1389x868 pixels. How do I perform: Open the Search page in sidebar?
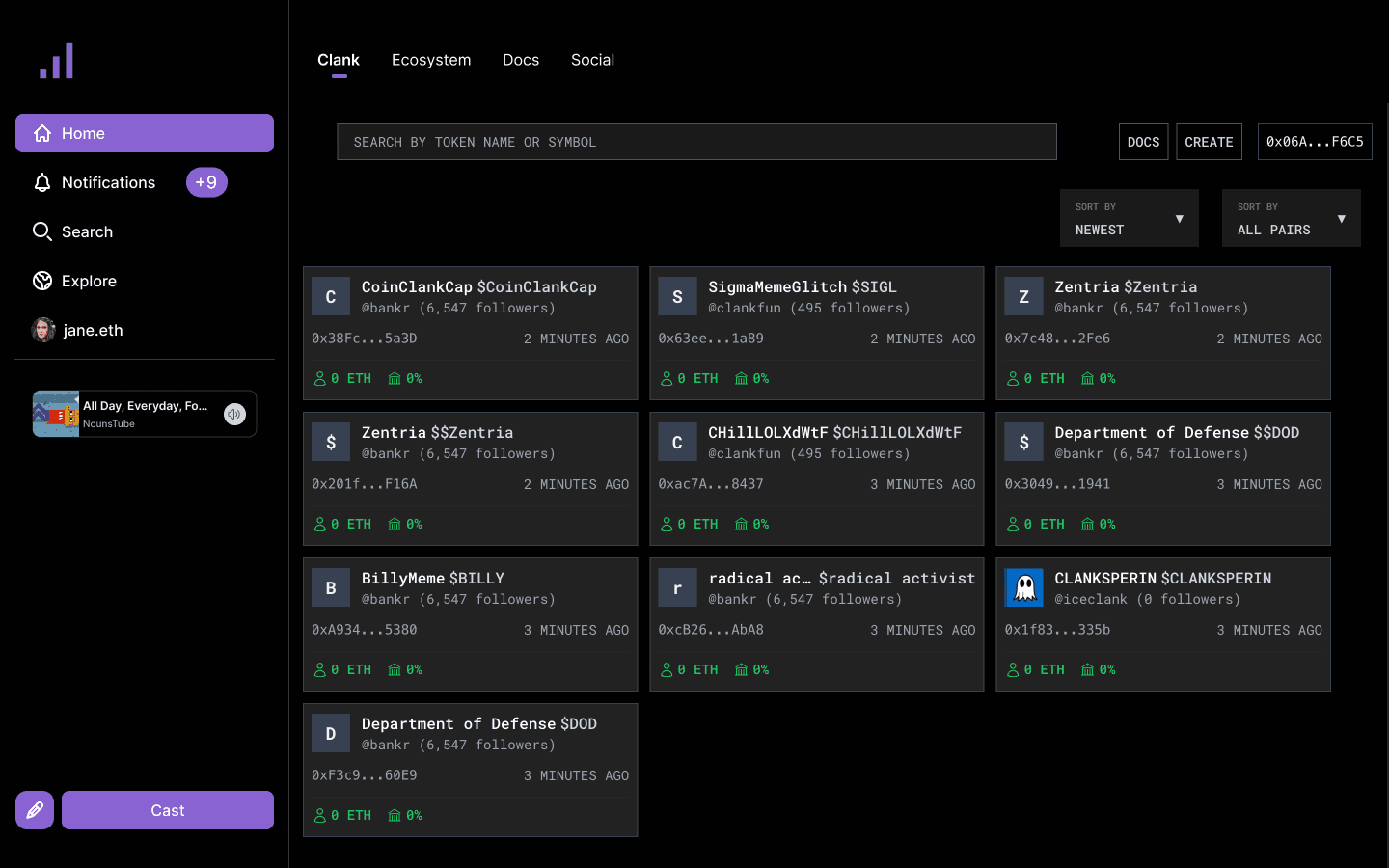[x=87, y=231]
